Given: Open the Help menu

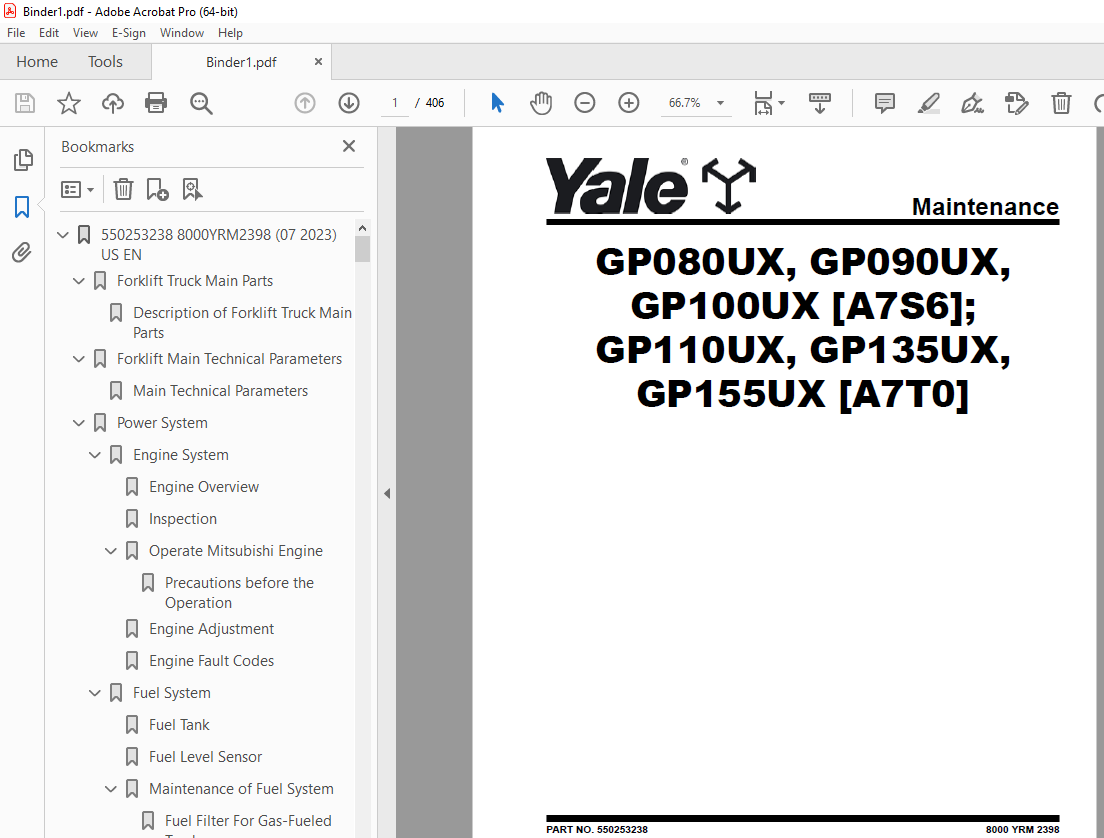Looking at the screenshot, I should pos(230,32).
